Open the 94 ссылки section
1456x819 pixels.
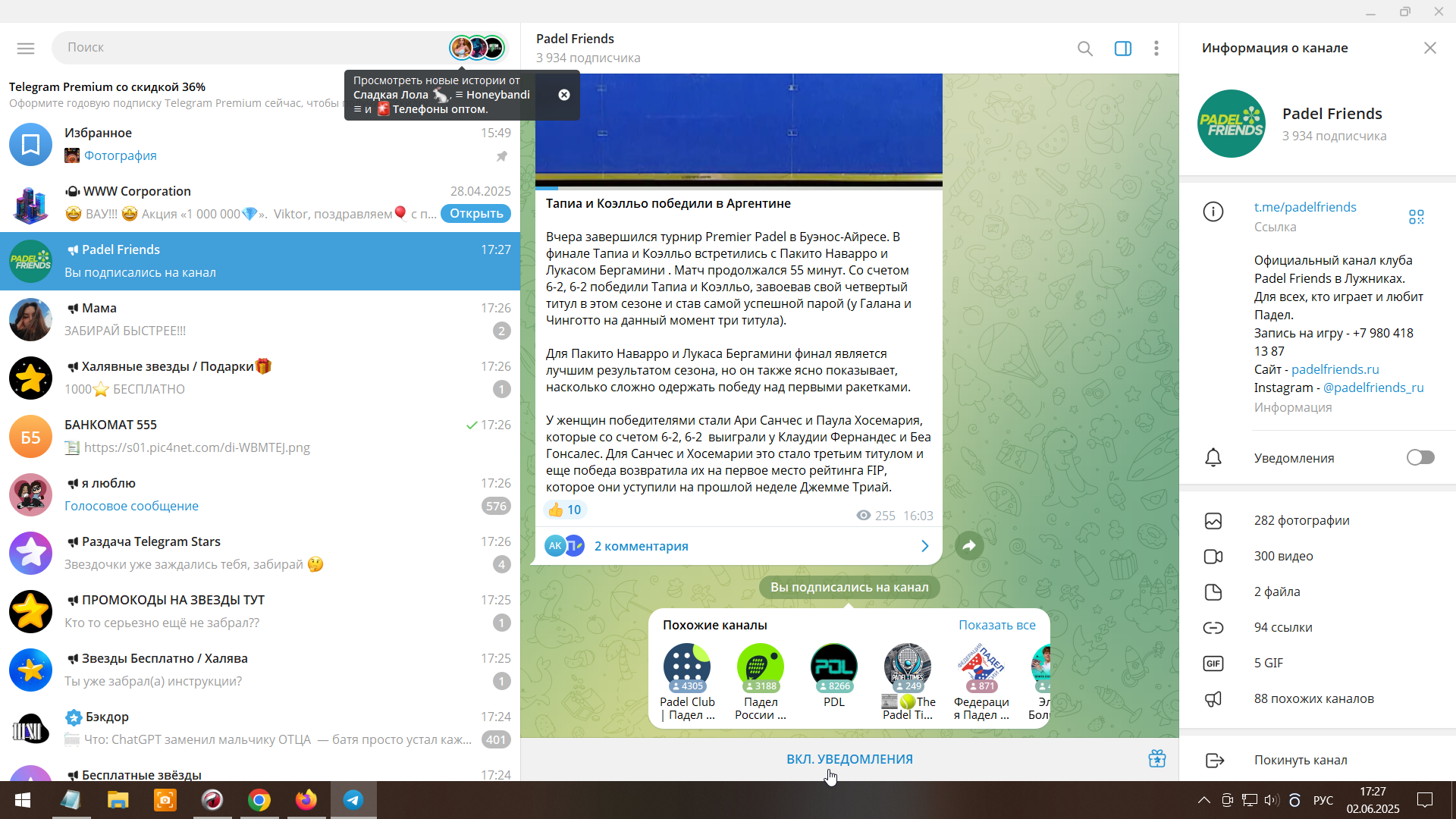click(x=1317, y=627)
